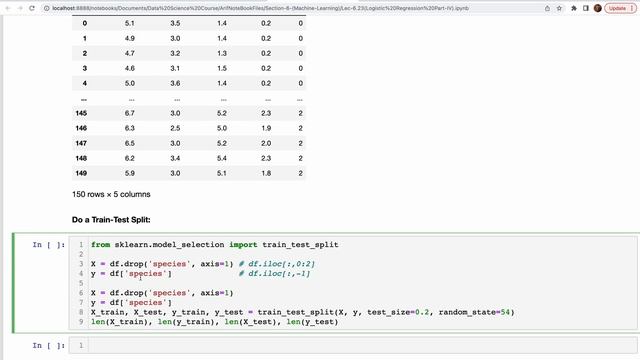Click the comment '# df.iloc[:,0:2]' on line 3

pyautogui.click(x=277, y=264)
